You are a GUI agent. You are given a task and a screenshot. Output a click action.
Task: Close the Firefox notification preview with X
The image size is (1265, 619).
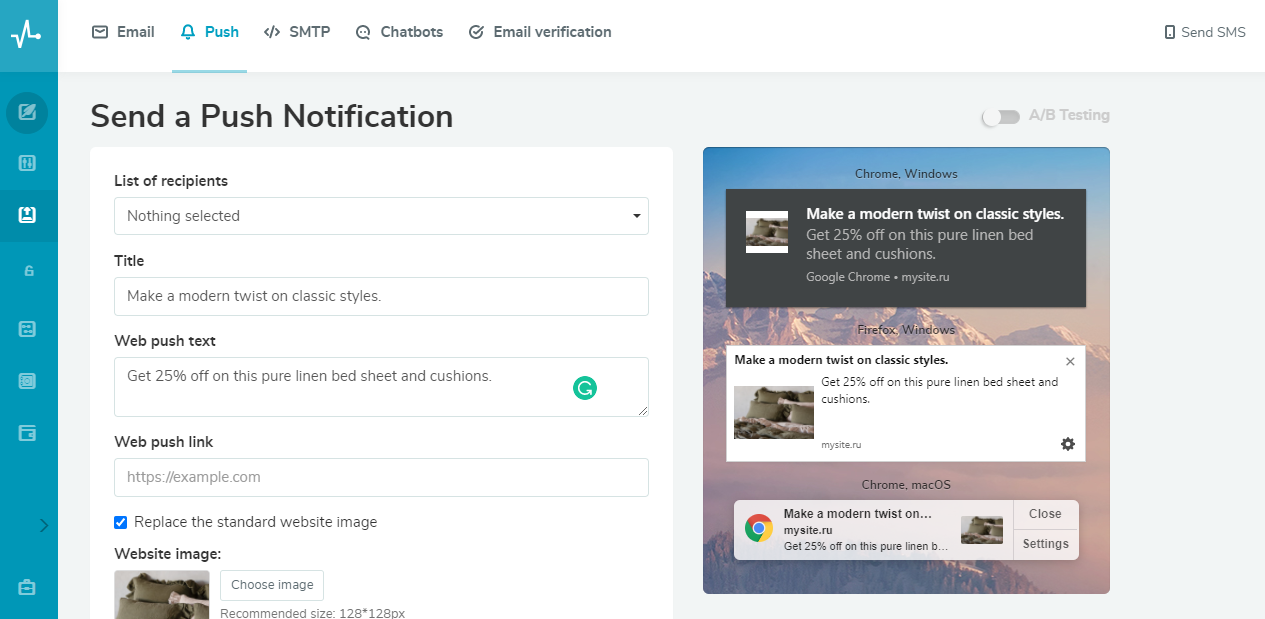tap(1070, 361)
